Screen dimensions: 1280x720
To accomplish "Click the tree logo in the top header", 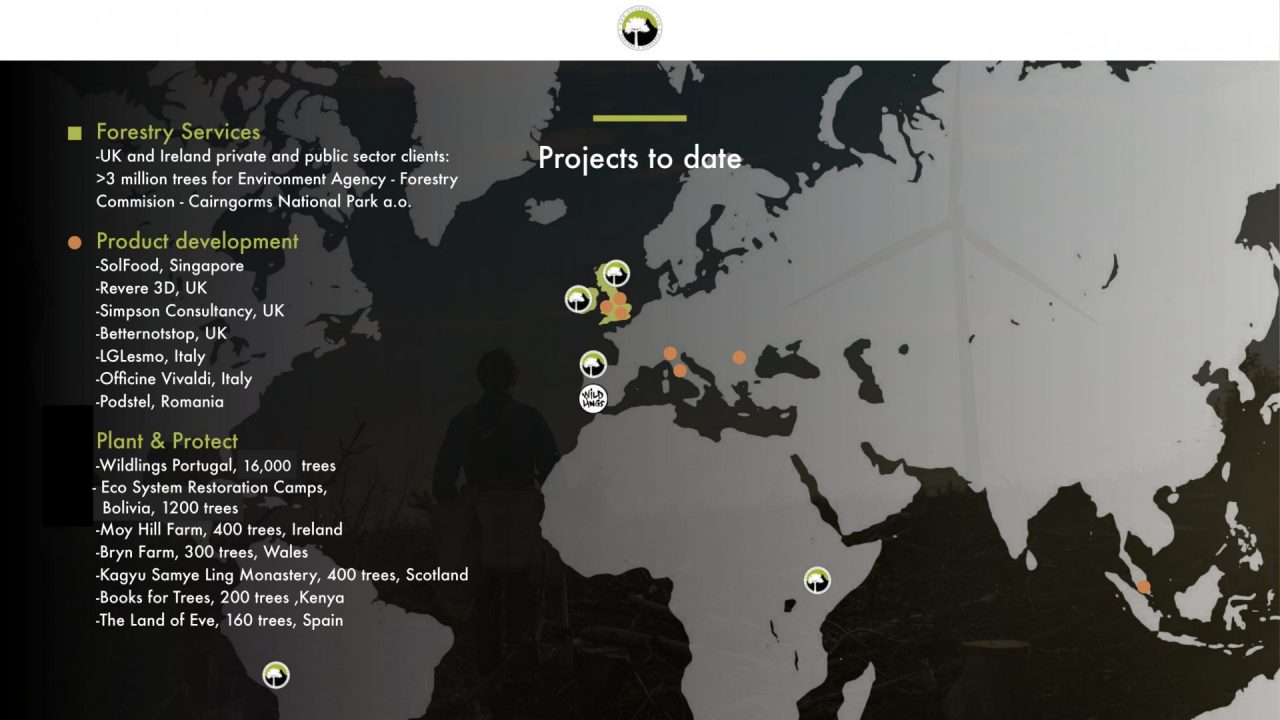I will tap(640, 28).
